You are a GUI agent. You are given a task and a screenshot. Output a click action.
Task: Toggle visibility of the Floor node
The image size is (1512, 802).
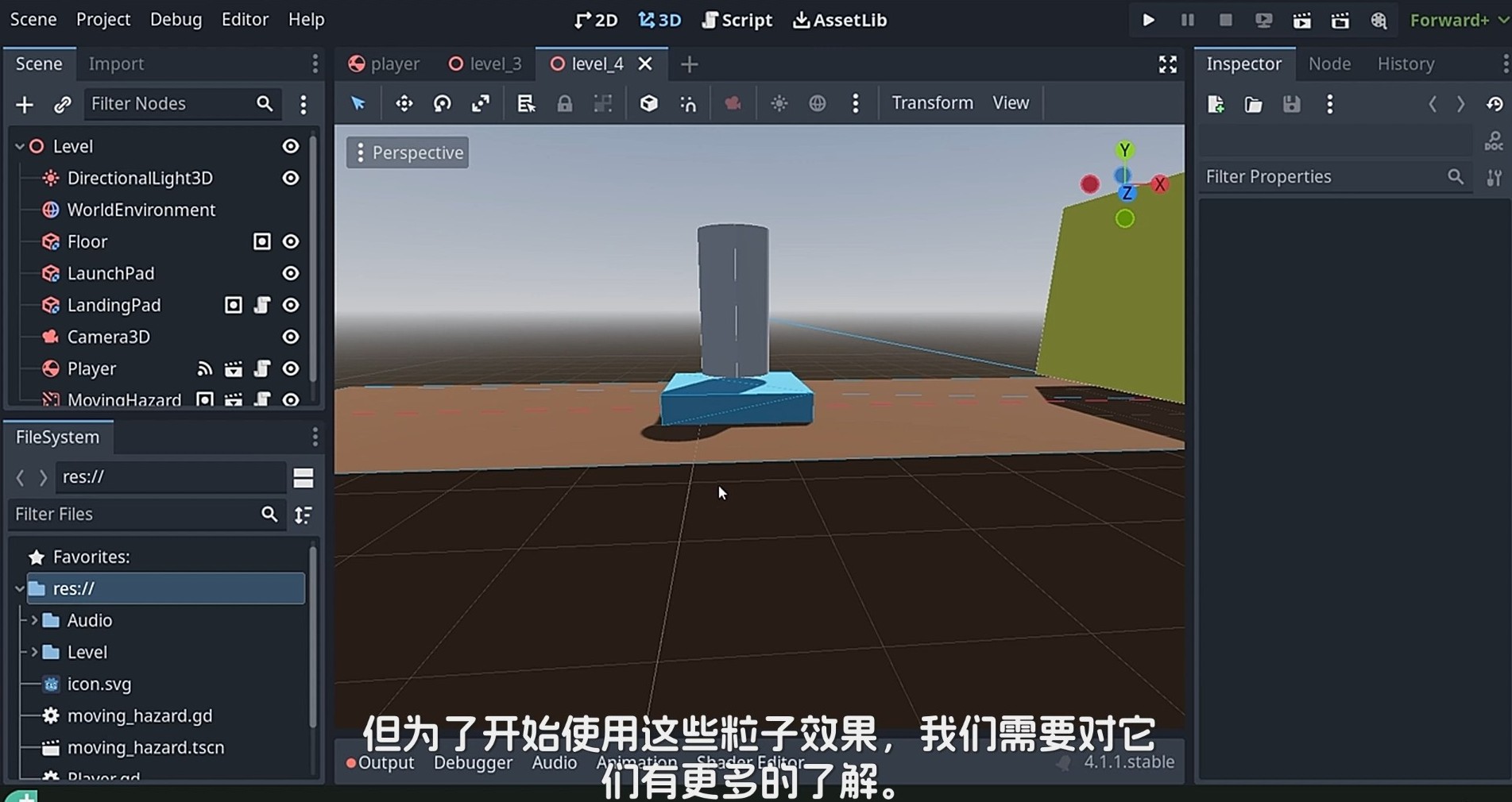pos(291,241)
